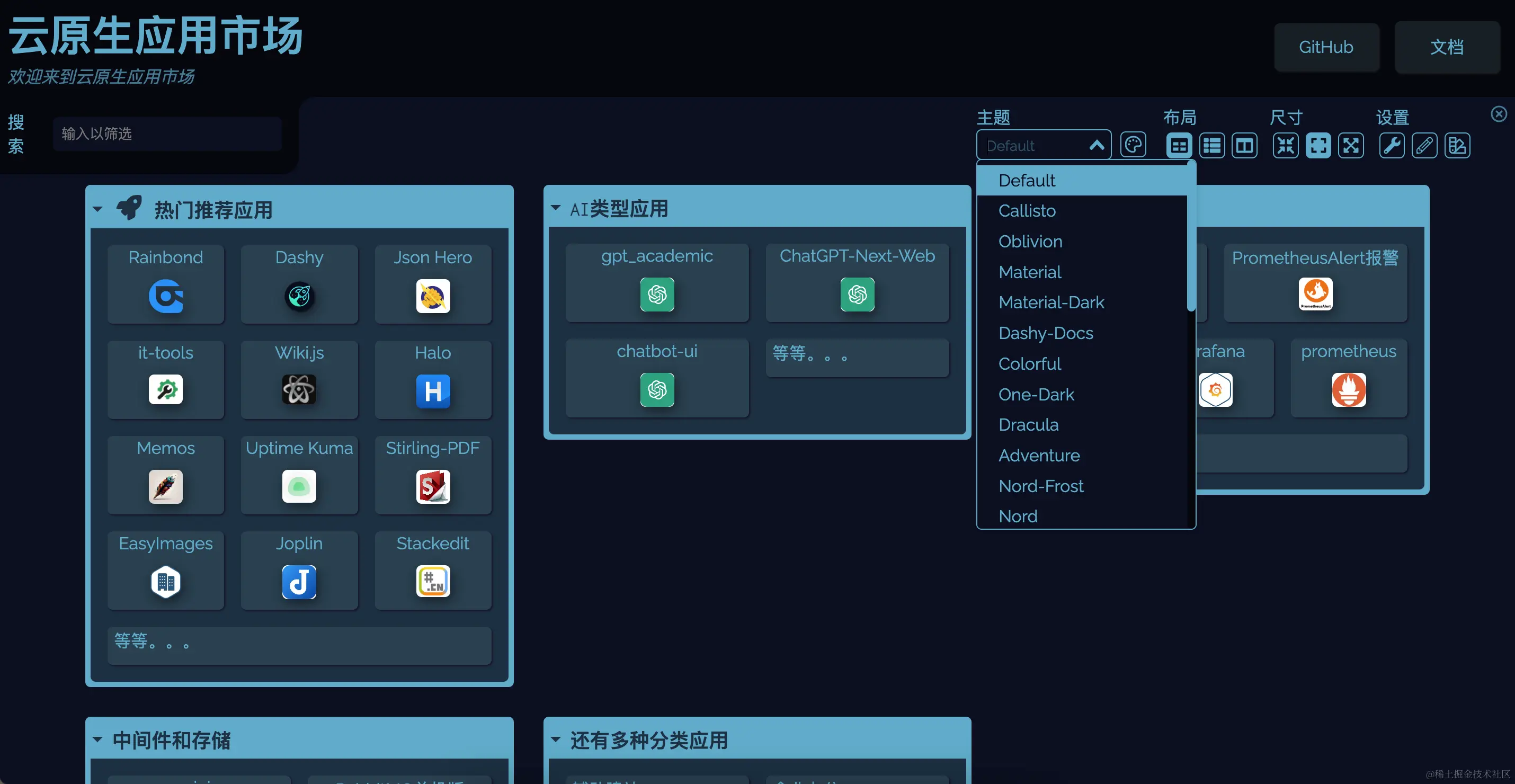Click the Stackedit icon

pyautogui.click(x=433, y=581)
